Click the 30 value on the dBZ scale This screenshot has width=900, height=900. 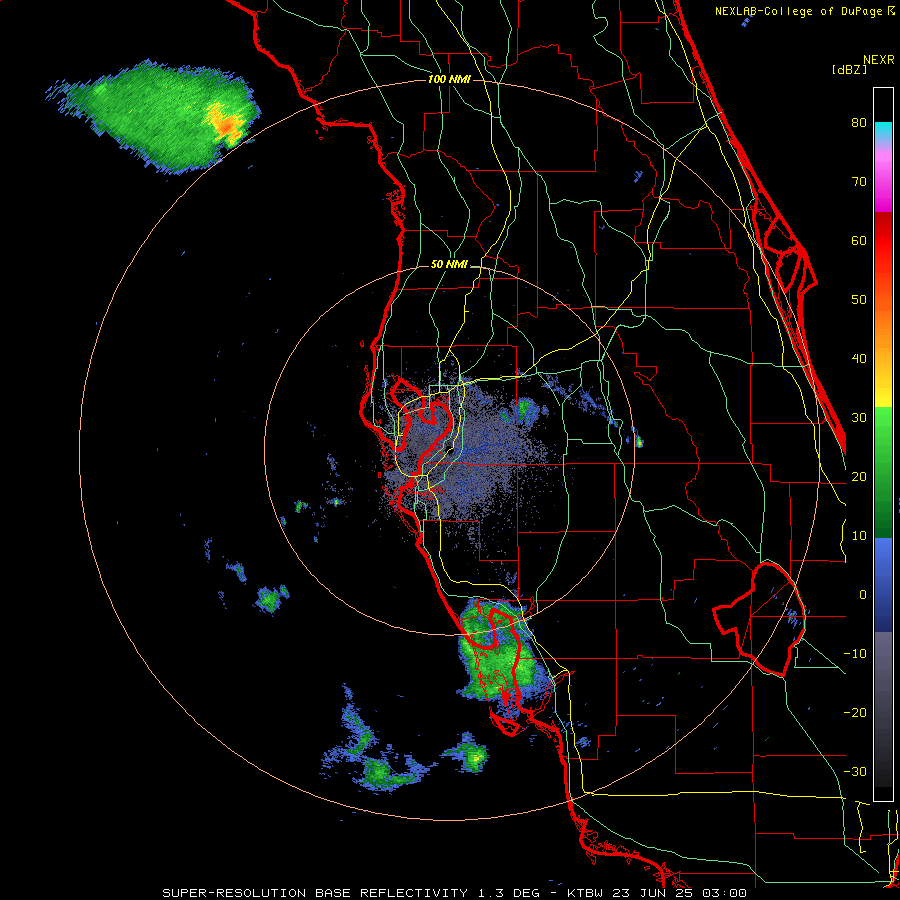(x=859, y=418)
